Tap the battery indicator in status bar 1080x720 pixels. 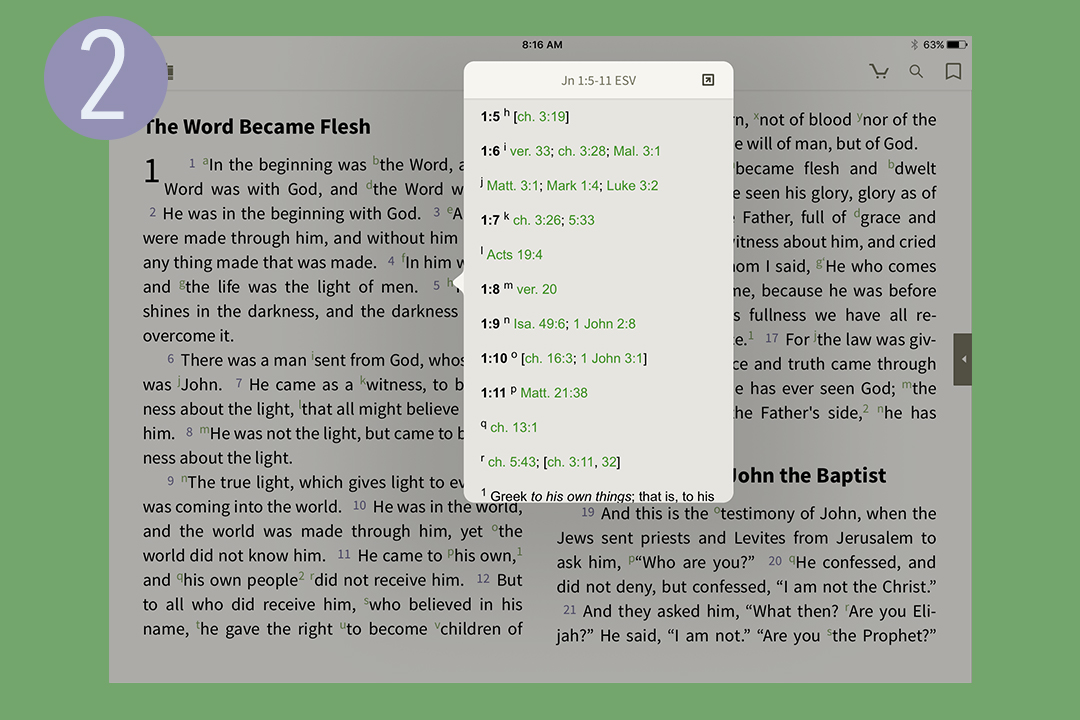pyautogui.click(x=957, y=45)
